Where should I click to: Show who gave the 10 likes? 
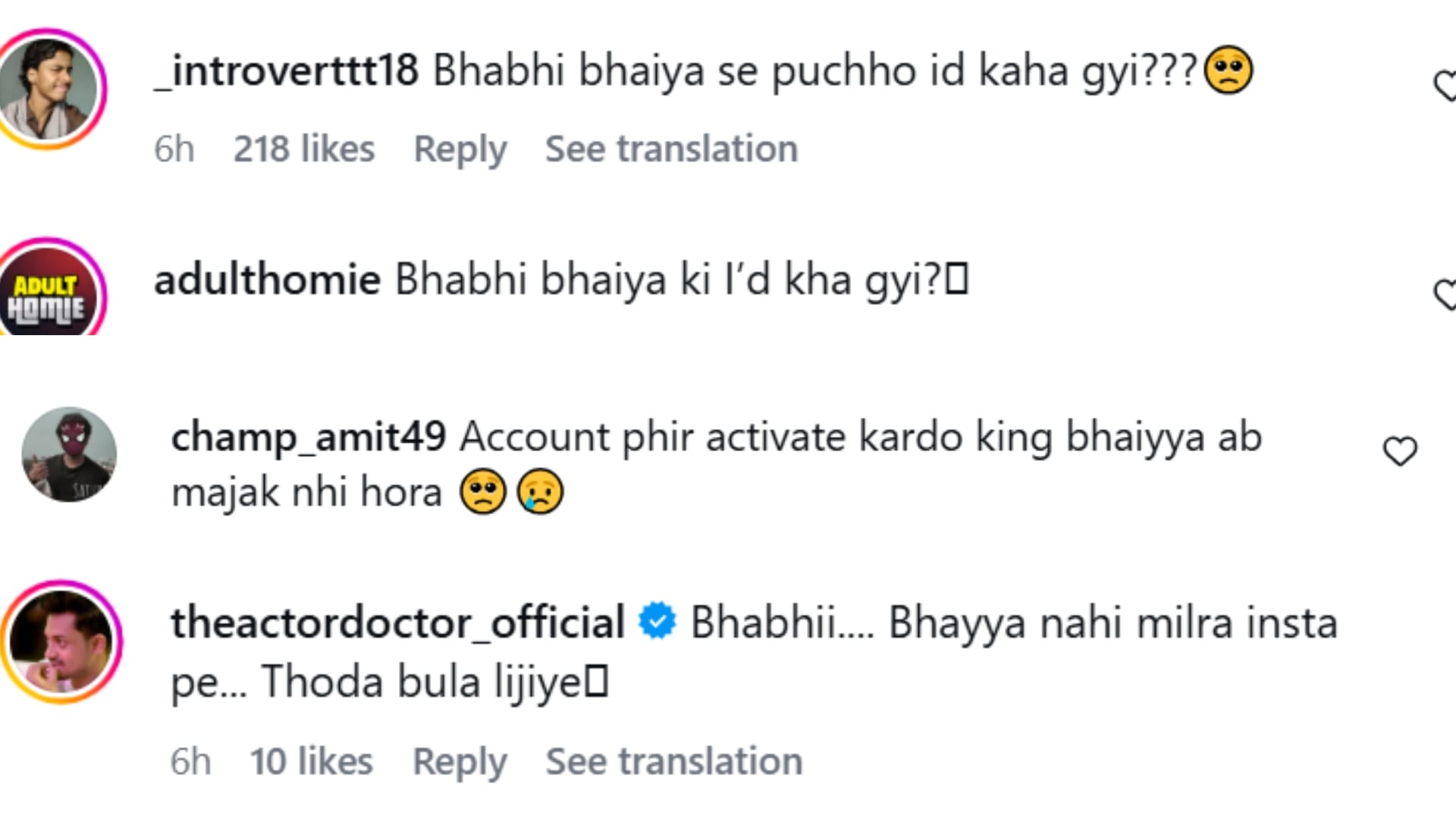(312, 761)
